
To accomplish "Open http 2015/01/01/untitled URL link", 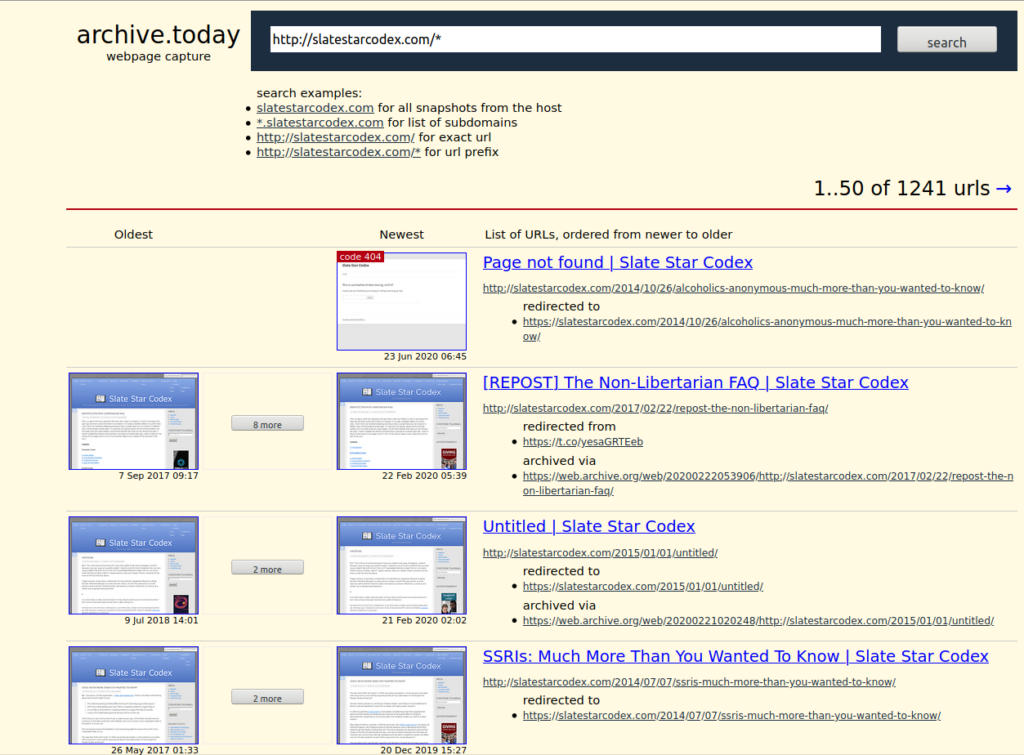I will 600,553.
